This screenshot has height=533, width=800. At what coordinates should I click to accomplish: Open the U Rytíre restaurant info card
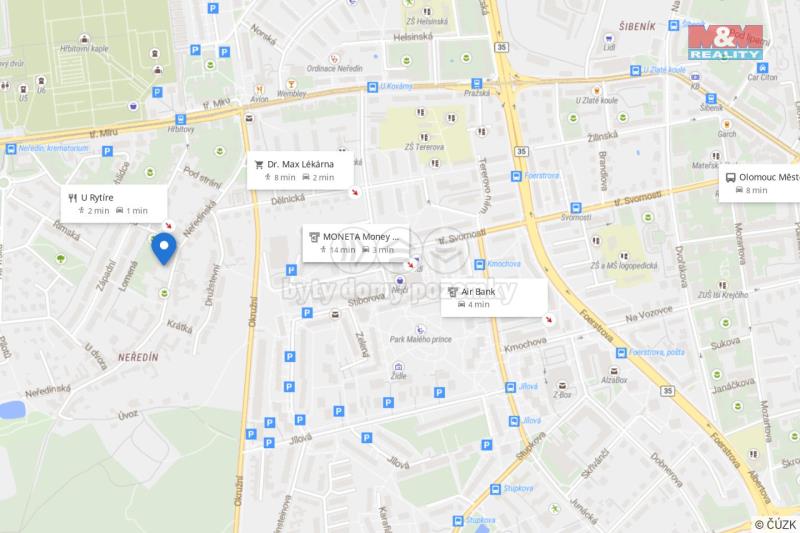coord(114,204)
